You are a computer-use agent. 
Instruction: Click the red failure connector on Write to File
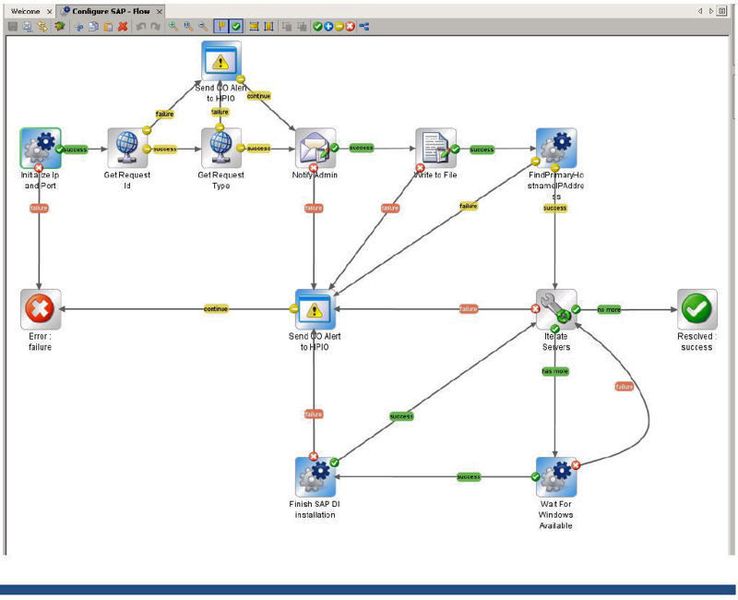click(x=420, y=168)
